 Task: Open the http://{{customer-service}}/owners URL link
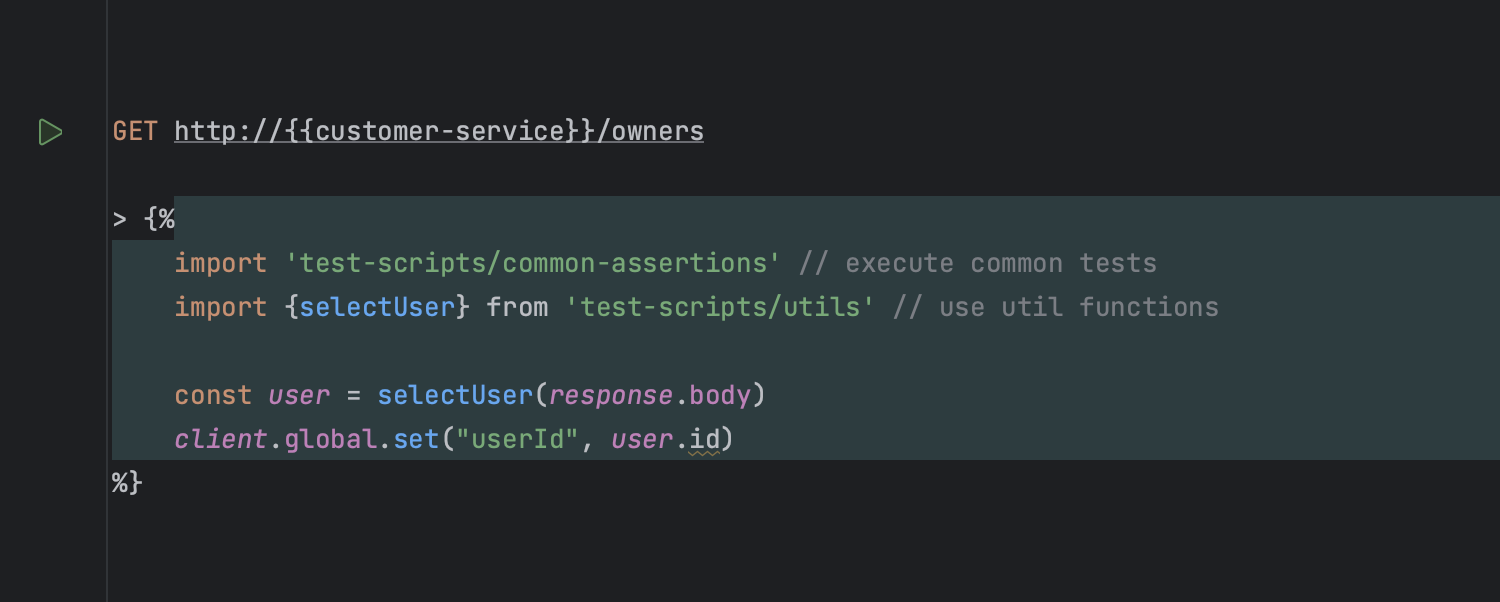click(x=439, y=131)
